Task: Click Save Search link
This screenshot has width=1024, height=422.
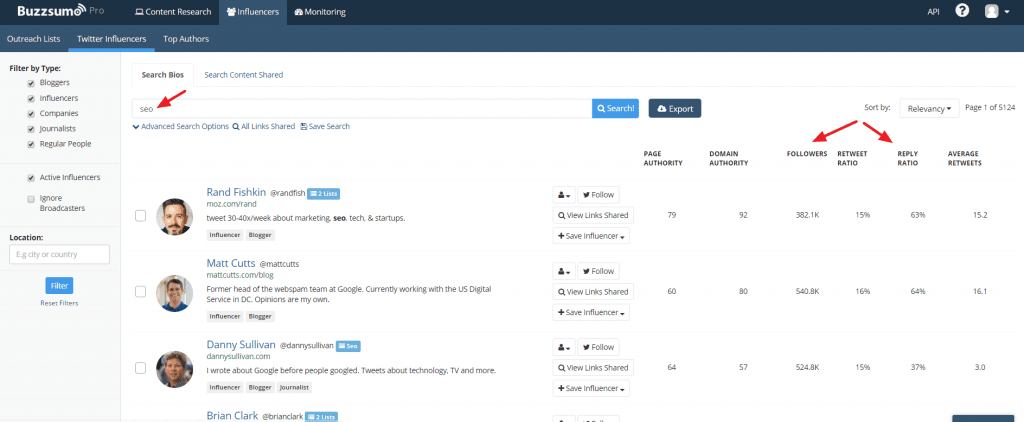Action: [325, 127]
